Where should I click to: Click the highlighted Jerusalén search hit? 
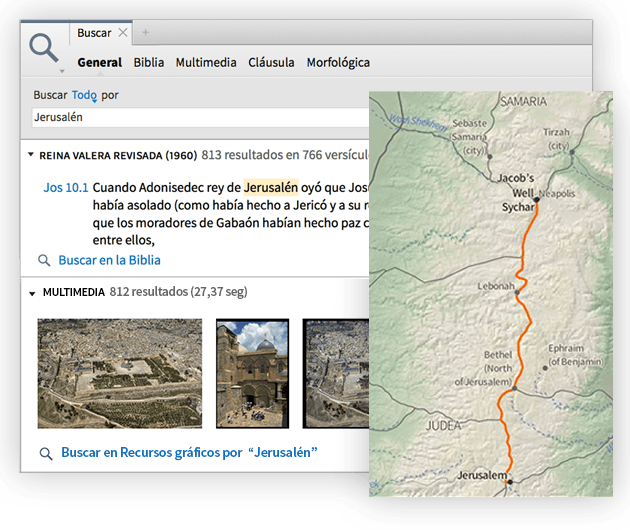coord(271,188)
